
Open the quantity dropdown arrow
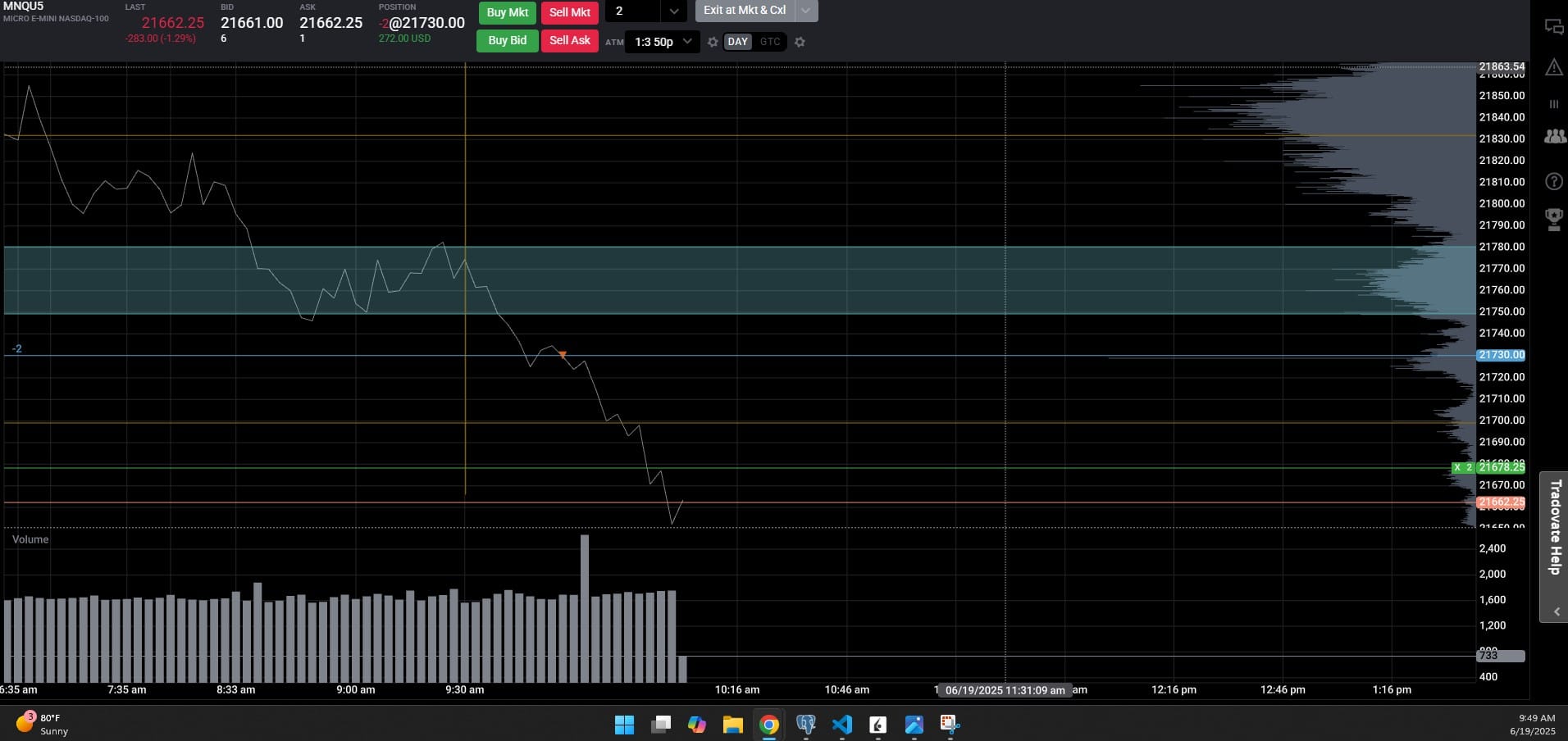coord(674,11)
